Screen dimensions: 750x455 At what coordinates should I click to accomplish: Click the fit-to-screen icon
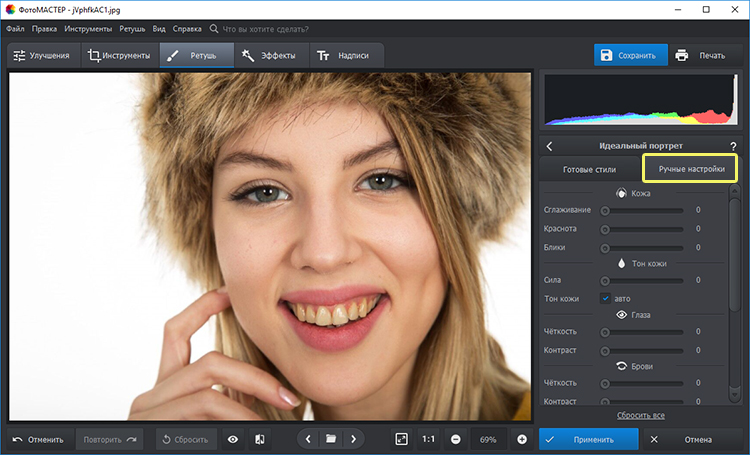point(401,439)
